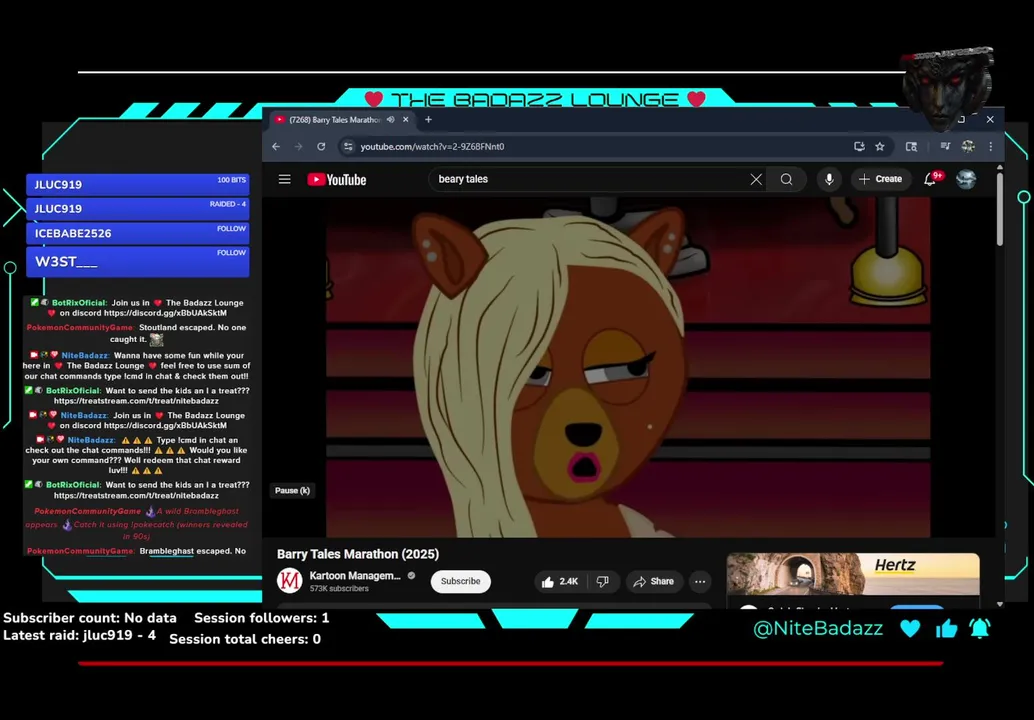Open YouTube account avatar

(966, 179)
